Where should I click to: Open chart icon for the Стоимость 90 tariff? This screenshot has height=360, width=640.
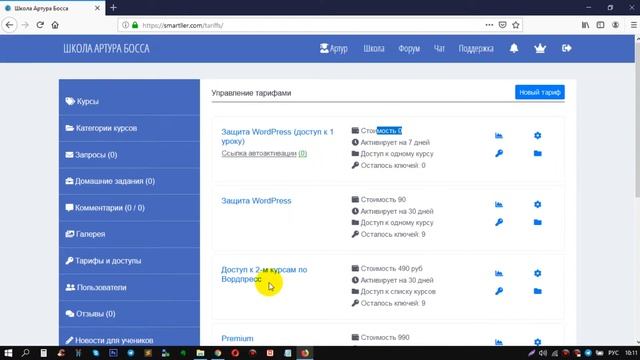[x=499, y=204]
